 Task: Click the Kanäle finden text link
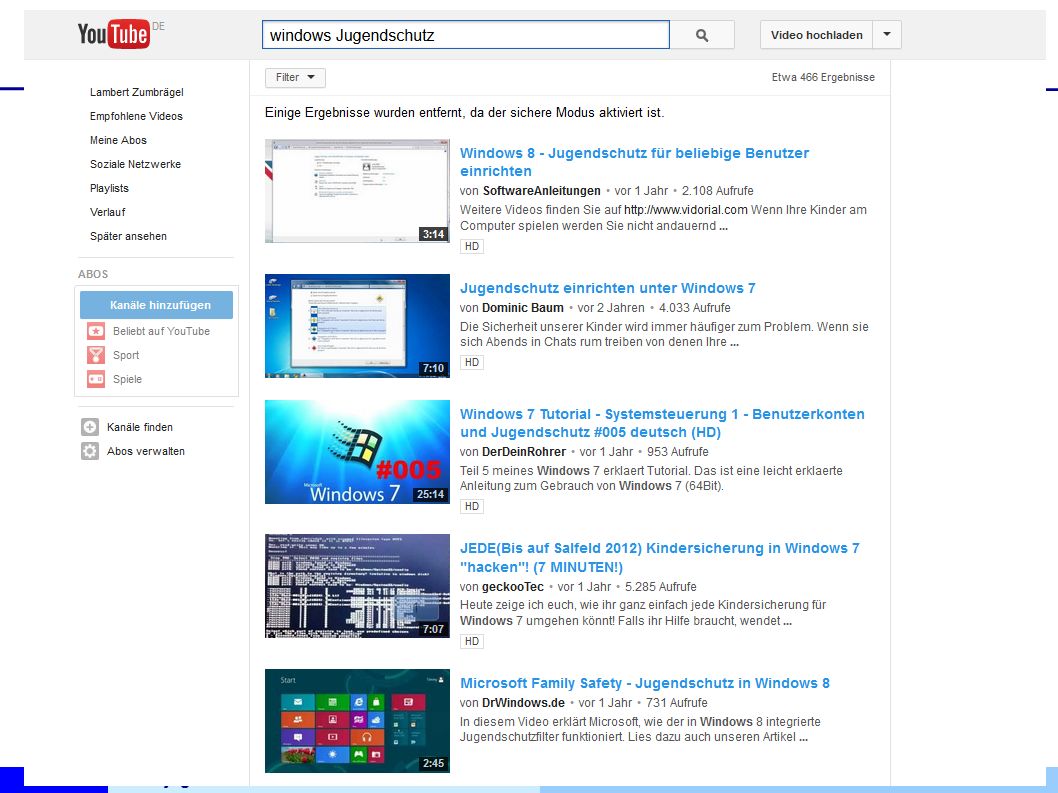pos(140,427)
